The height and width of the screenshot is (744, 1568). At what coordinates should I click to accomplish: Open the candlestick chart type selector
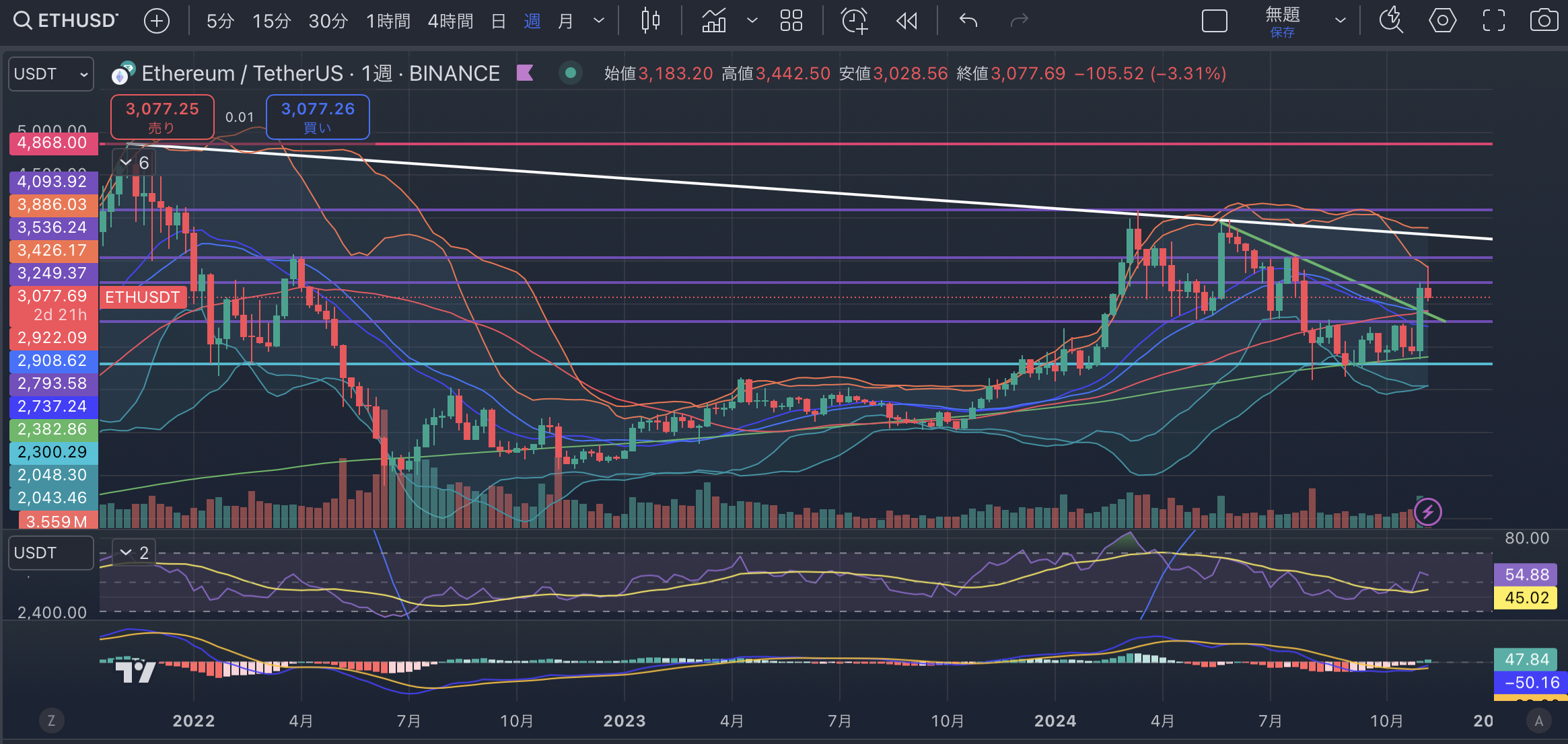(650, 21)
